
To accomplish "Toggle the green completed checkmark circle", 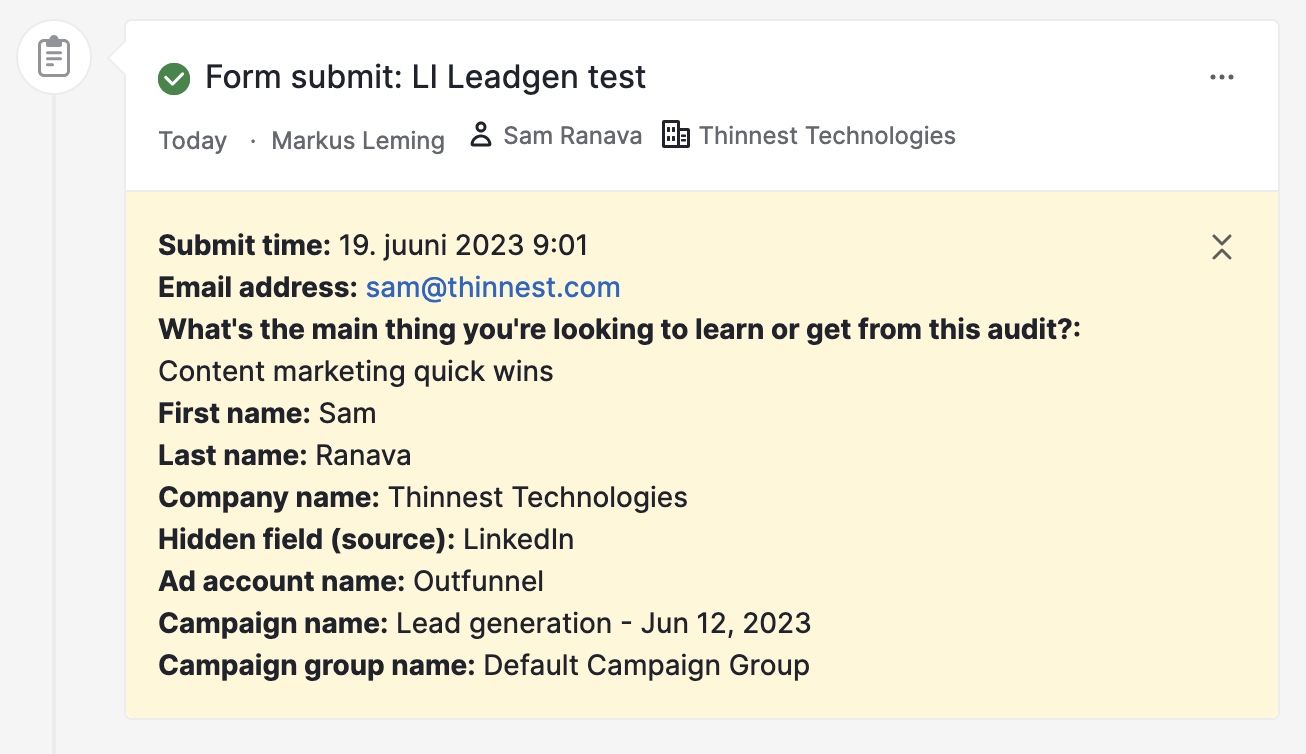I will pyautogui.click(x=174, y=79).
